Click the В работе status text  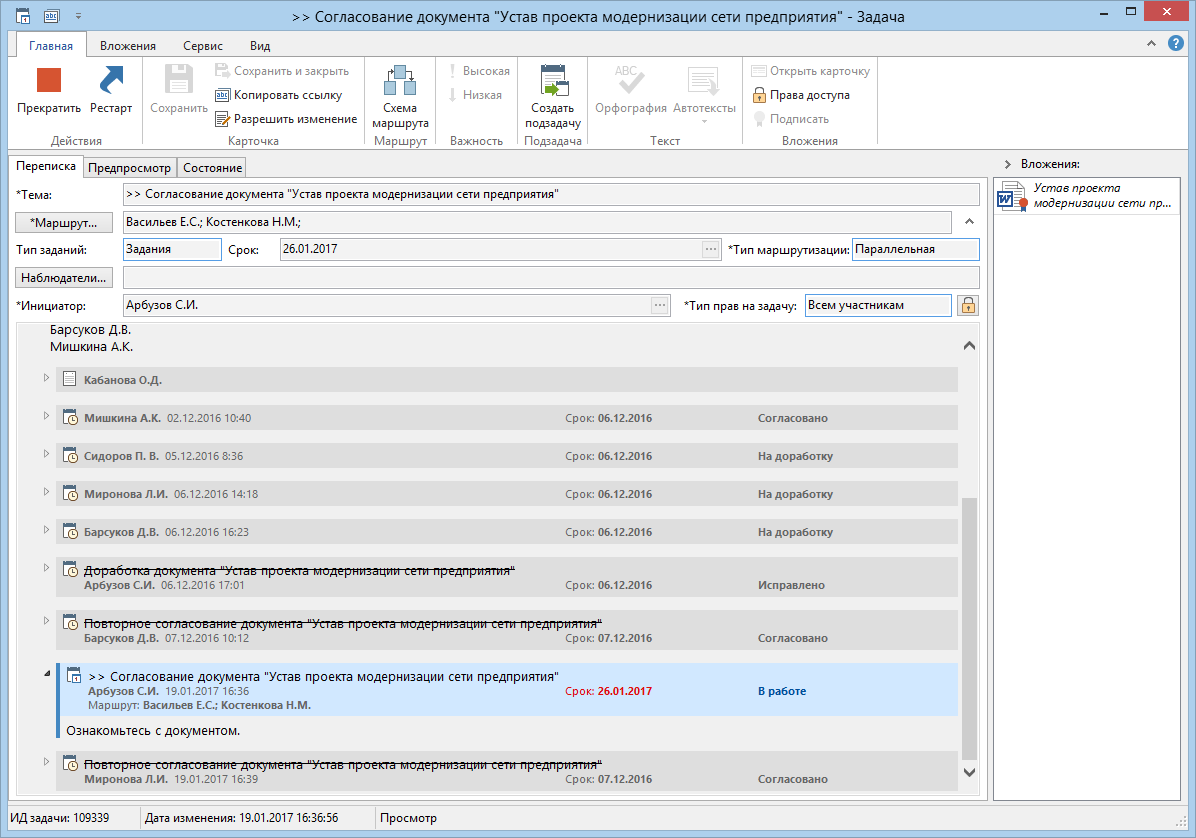point(782,692)
